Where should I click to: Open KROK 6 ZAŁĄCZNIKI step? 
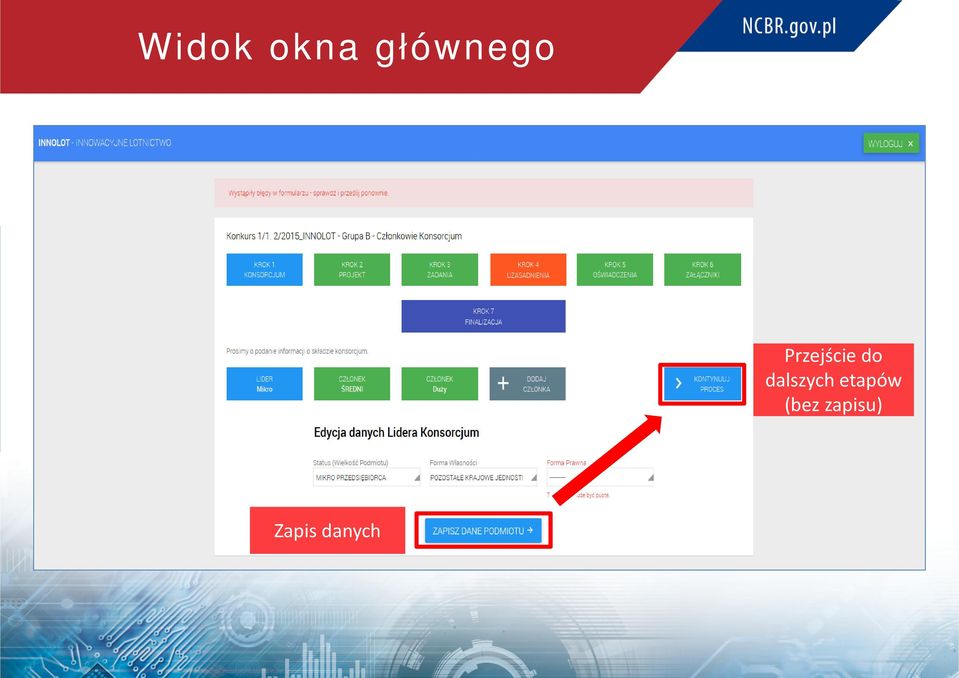(702, 270)
